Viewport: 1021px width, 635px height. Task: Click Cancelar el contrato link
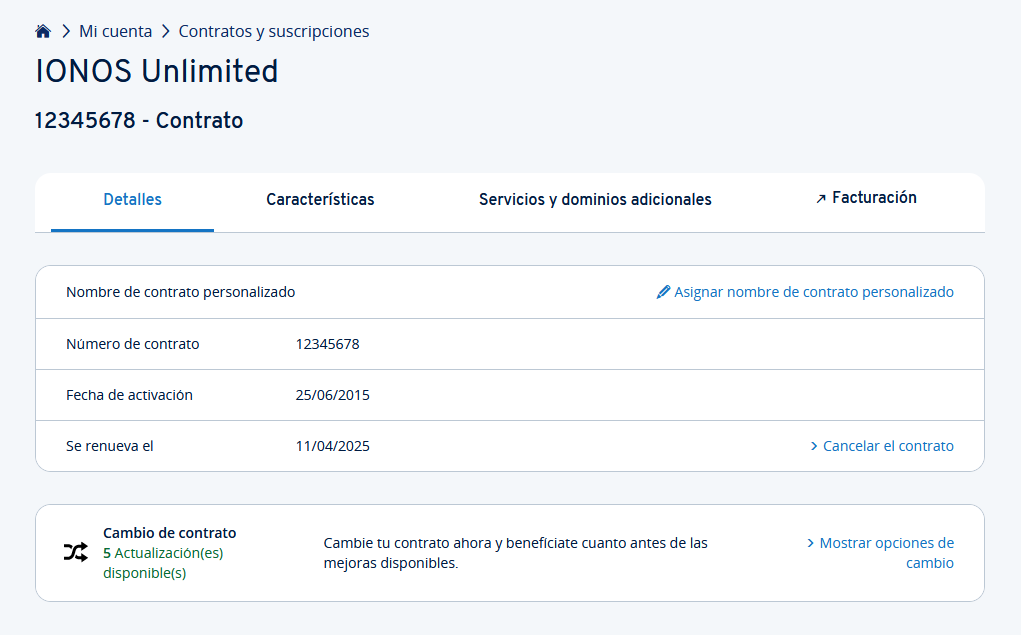point(888,446)
